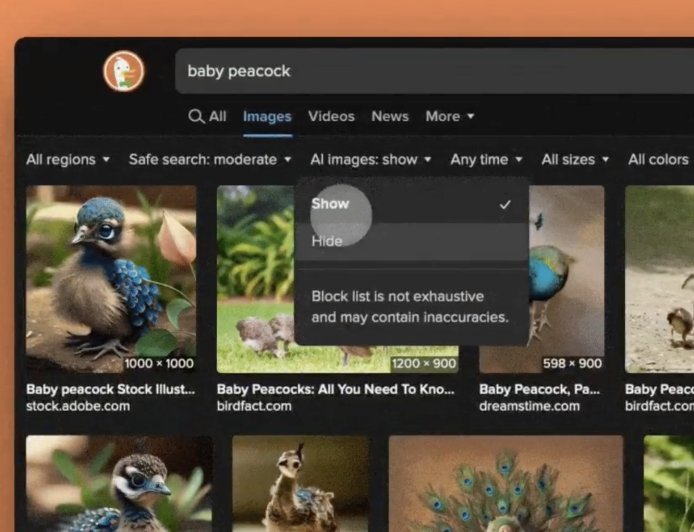
Task: Visit the dreamstime.com source link
Action: point(529,406)
